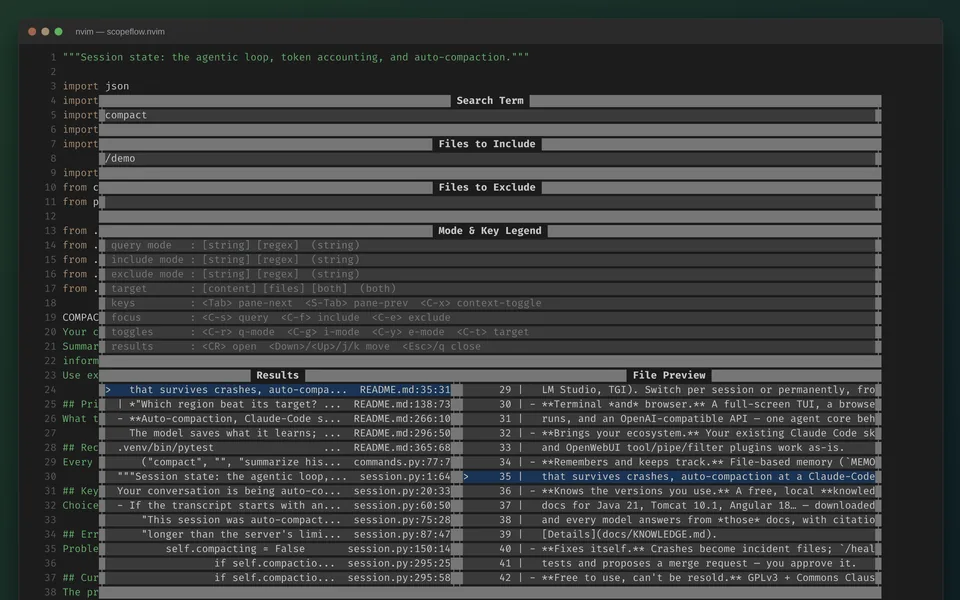Click preview line 31 'runs, and an OpenAI-compatible API'
960x600 pixels.
669,419
